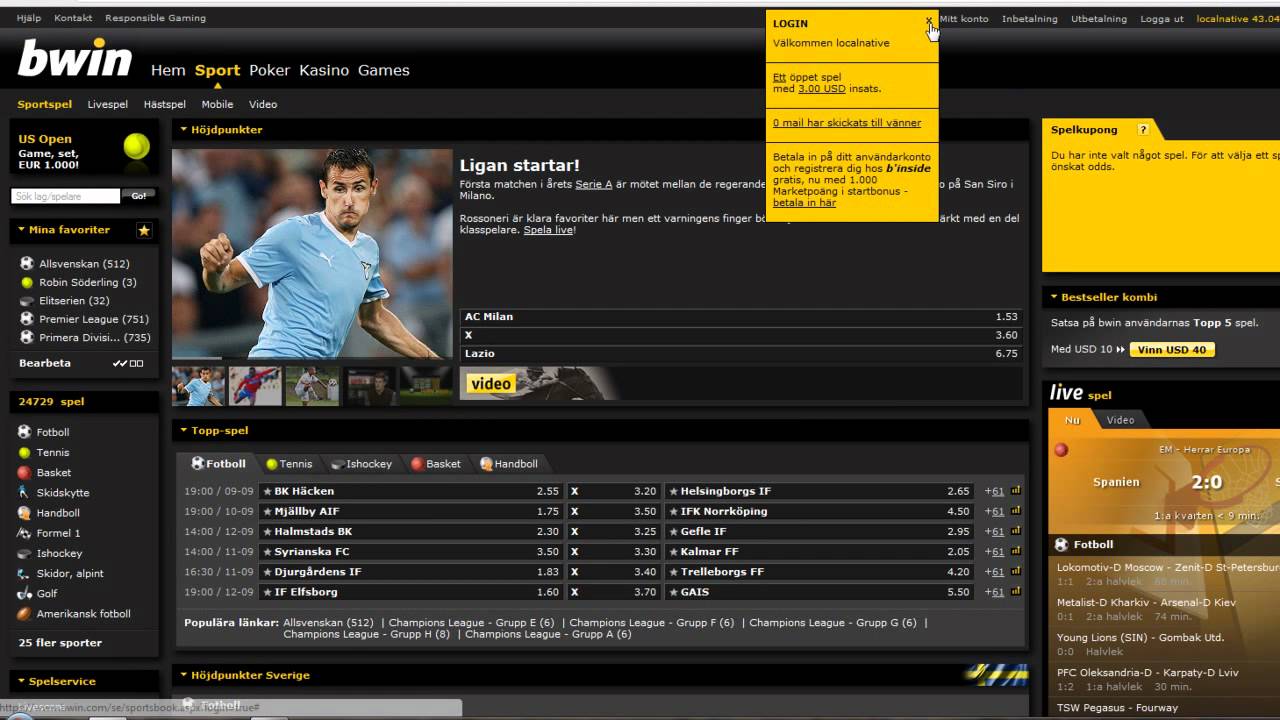
Task: Click the star next to Helsingborgs IF
Action: click(x=673, y=491)
